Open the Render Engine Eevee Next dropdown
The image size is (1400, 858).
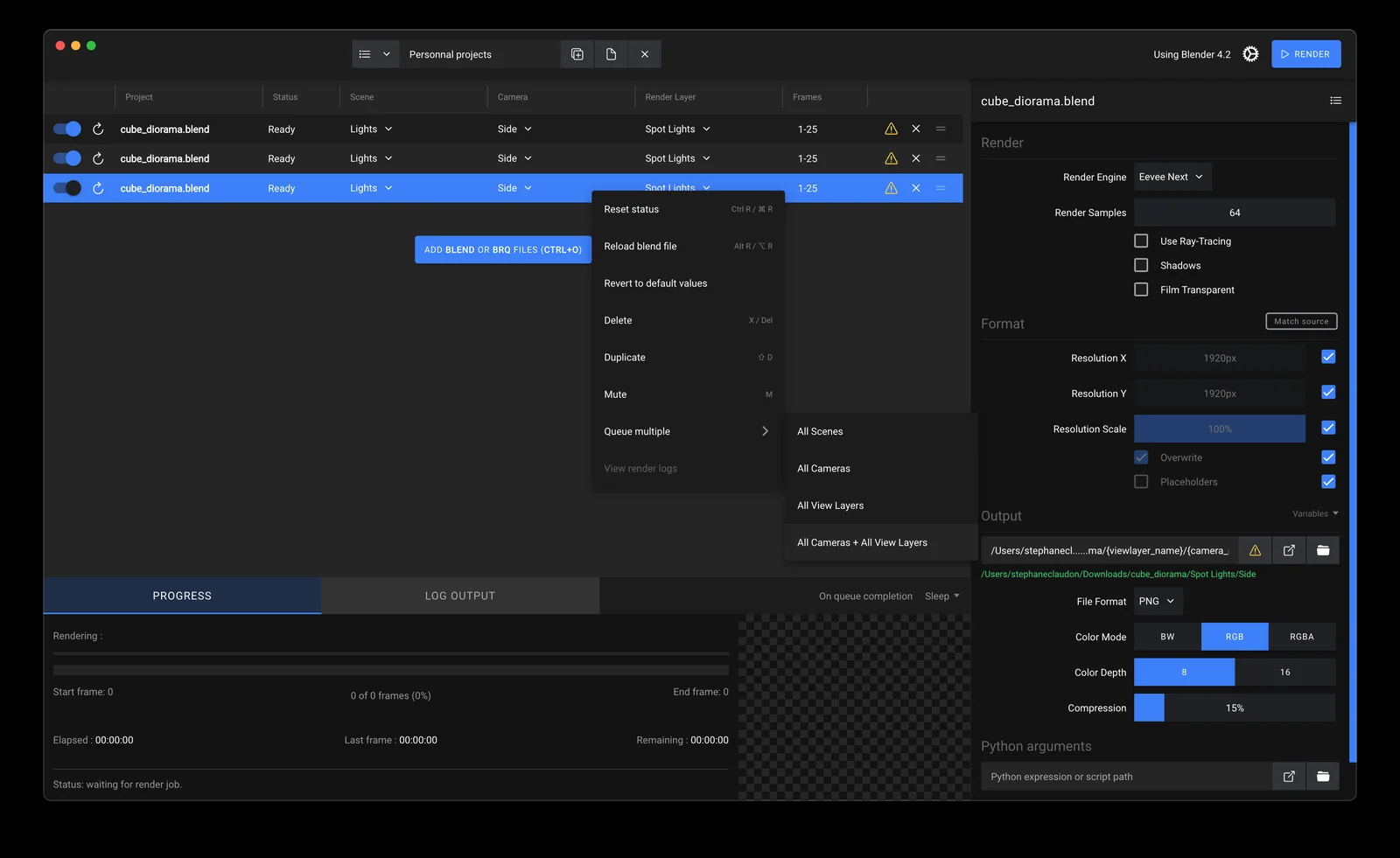tap(1172, 177)
